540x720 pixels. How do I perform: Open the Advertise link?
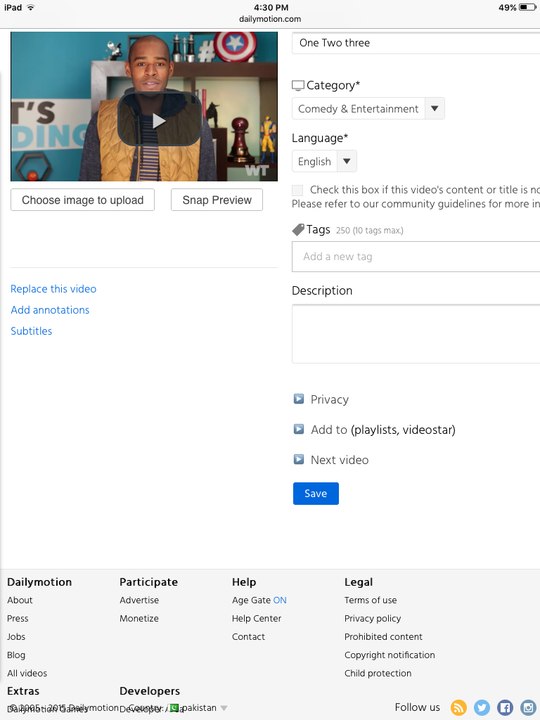point(139,600)
